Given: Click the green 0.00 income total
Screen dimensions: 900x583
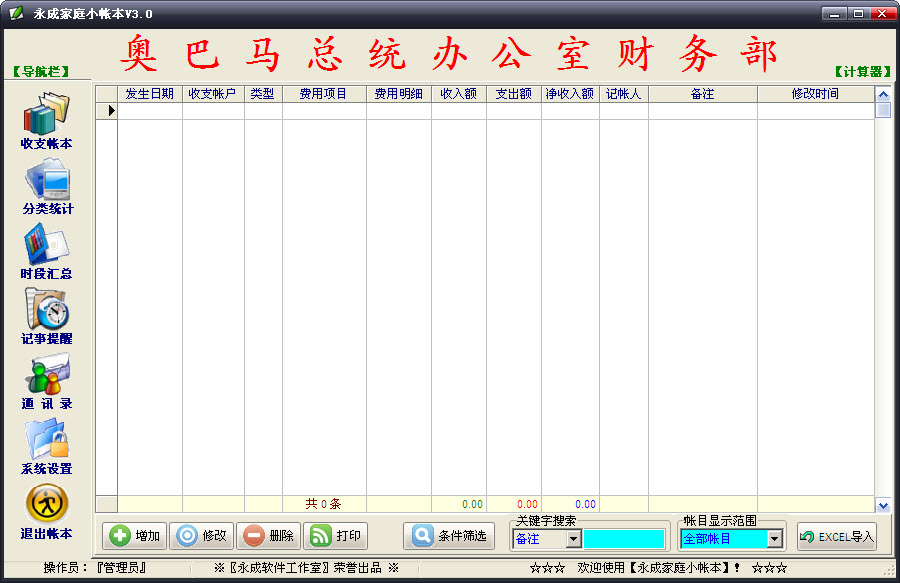Looking at the screenshot, I should [472, 504].
